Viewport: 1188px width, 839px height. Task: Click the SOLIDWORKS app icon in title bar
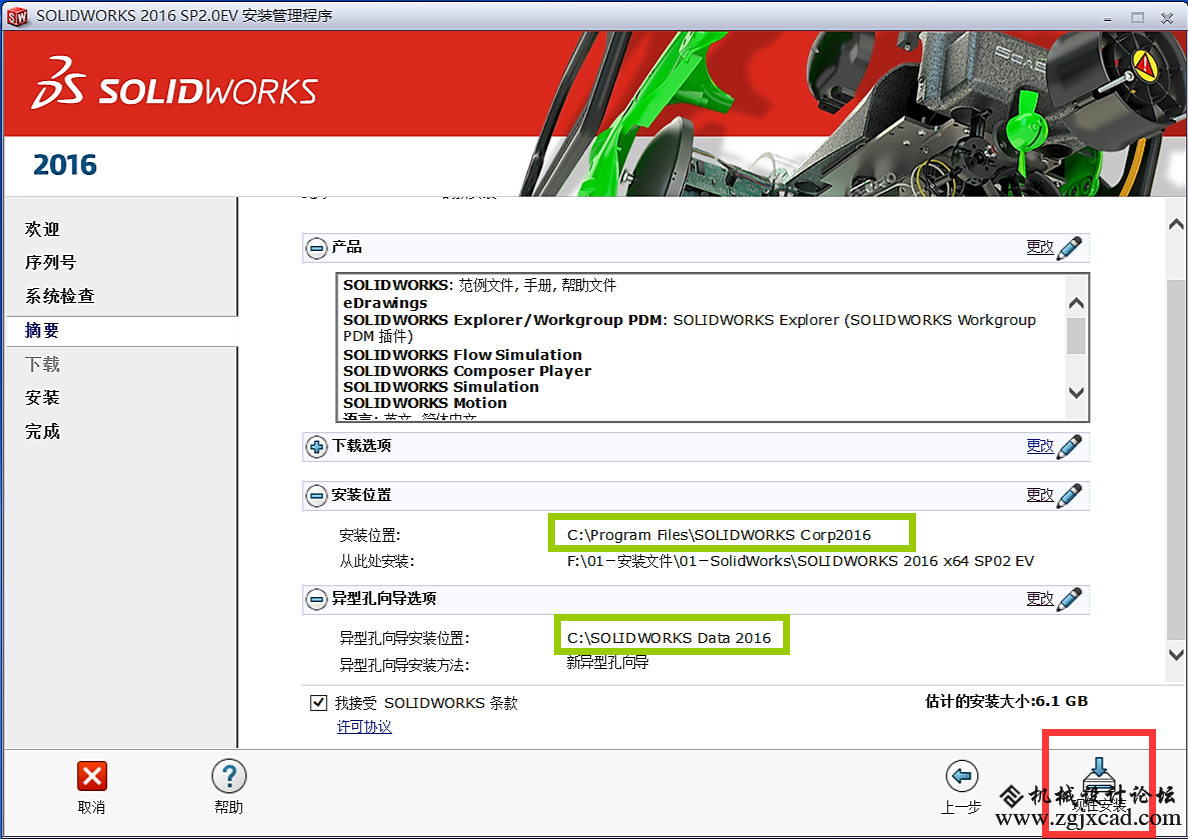(x=17, y=16)
